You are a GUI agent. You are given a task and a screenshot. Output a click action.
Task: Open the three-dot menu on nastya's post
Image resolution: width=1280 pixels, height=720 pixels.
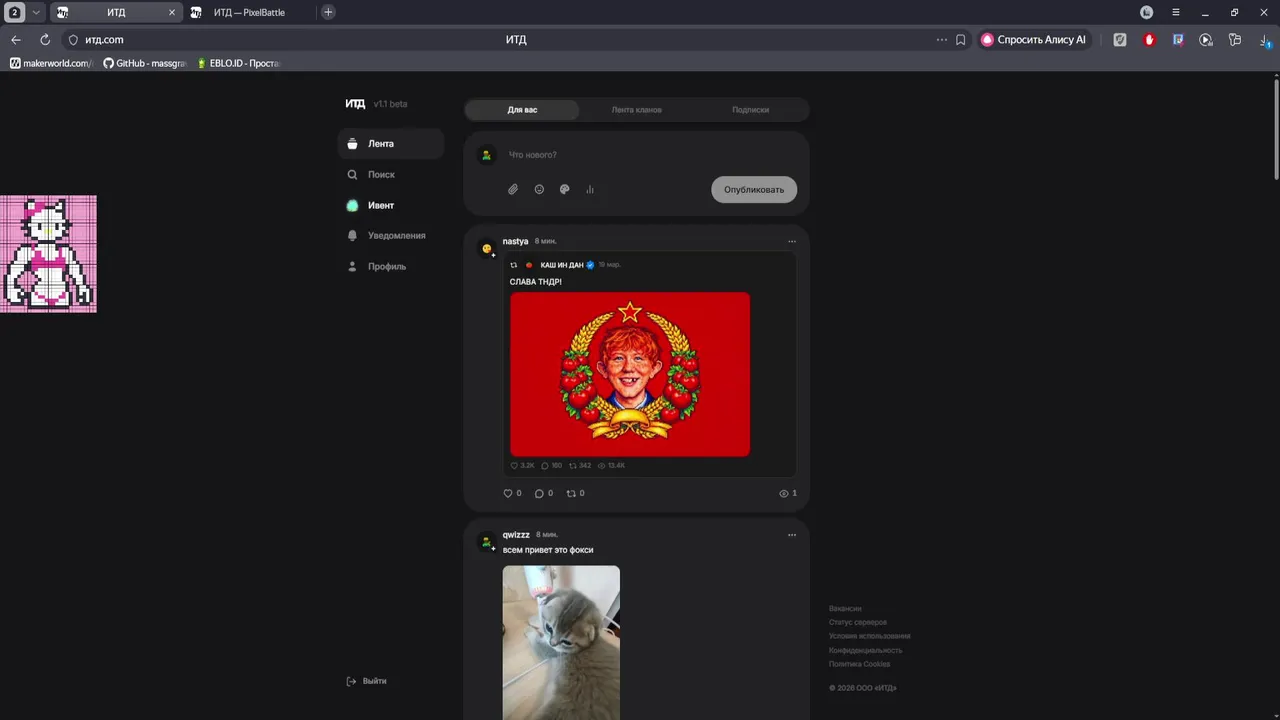(x=792, y=241)
